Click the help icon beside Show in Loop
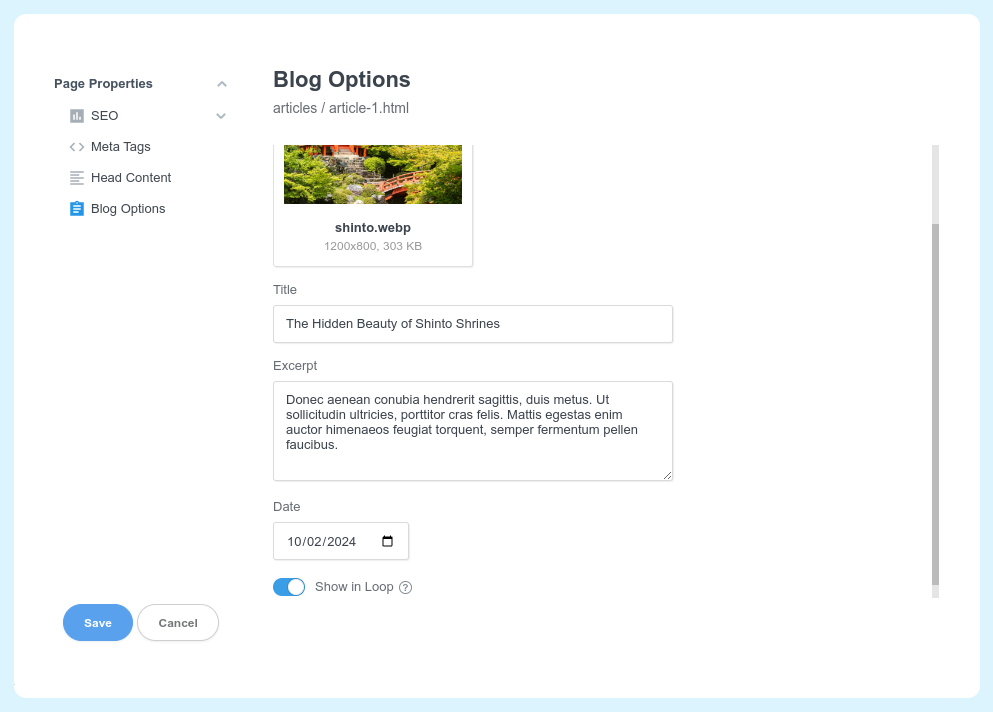The height and width of the screenshot is (712, 993). coord(405,587)
